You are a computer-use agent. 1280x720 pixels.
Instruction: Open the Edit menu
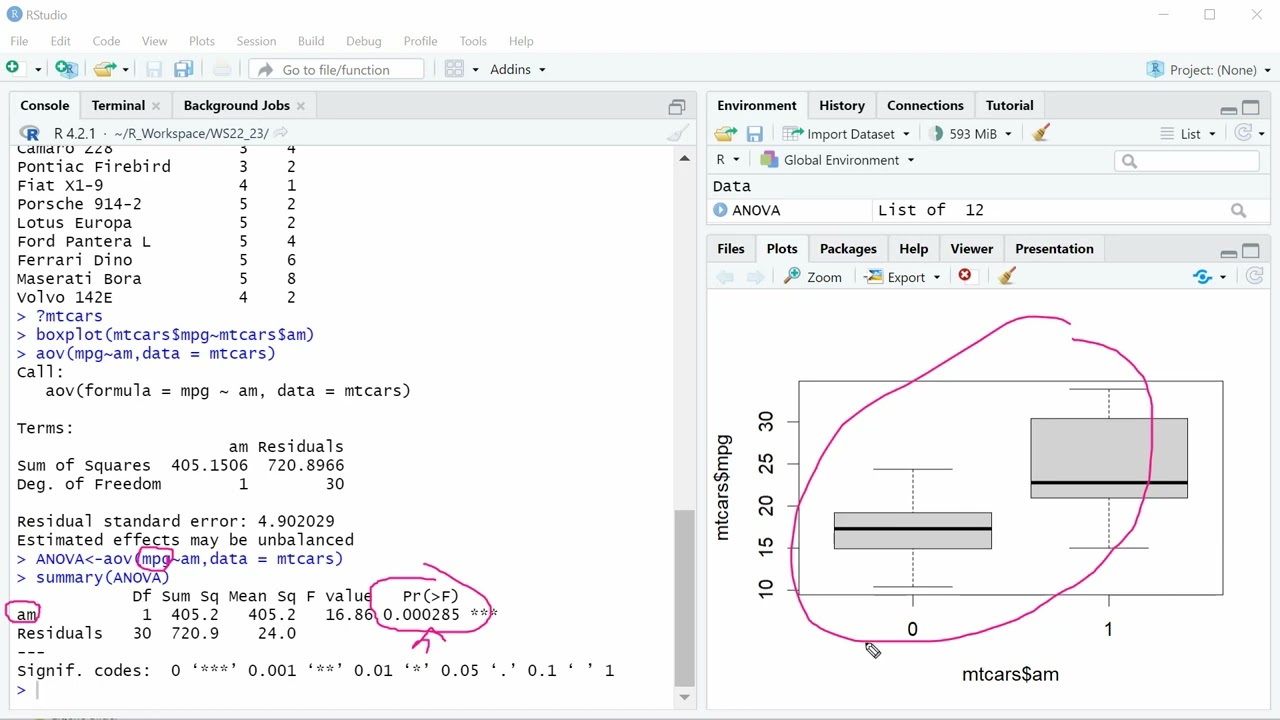(61, 41)
